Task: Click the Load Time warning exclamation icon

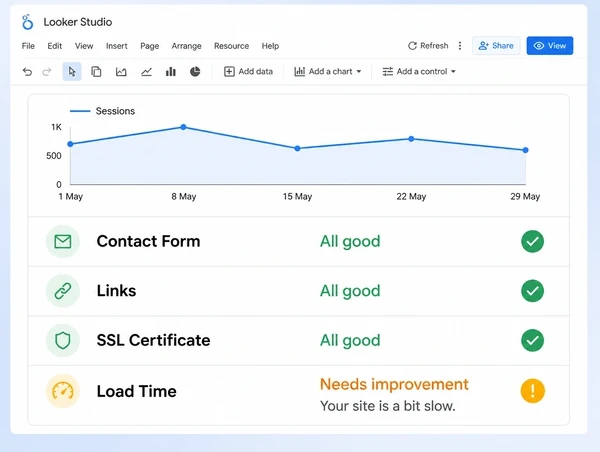Action: coord(532,391)
